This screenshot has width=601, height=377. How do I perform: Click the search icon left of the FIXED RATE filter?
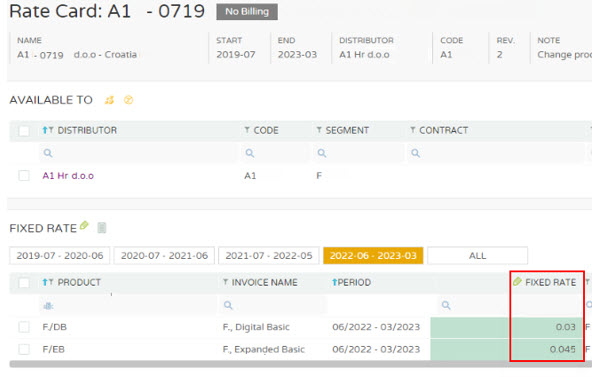[x=446, y=305]
